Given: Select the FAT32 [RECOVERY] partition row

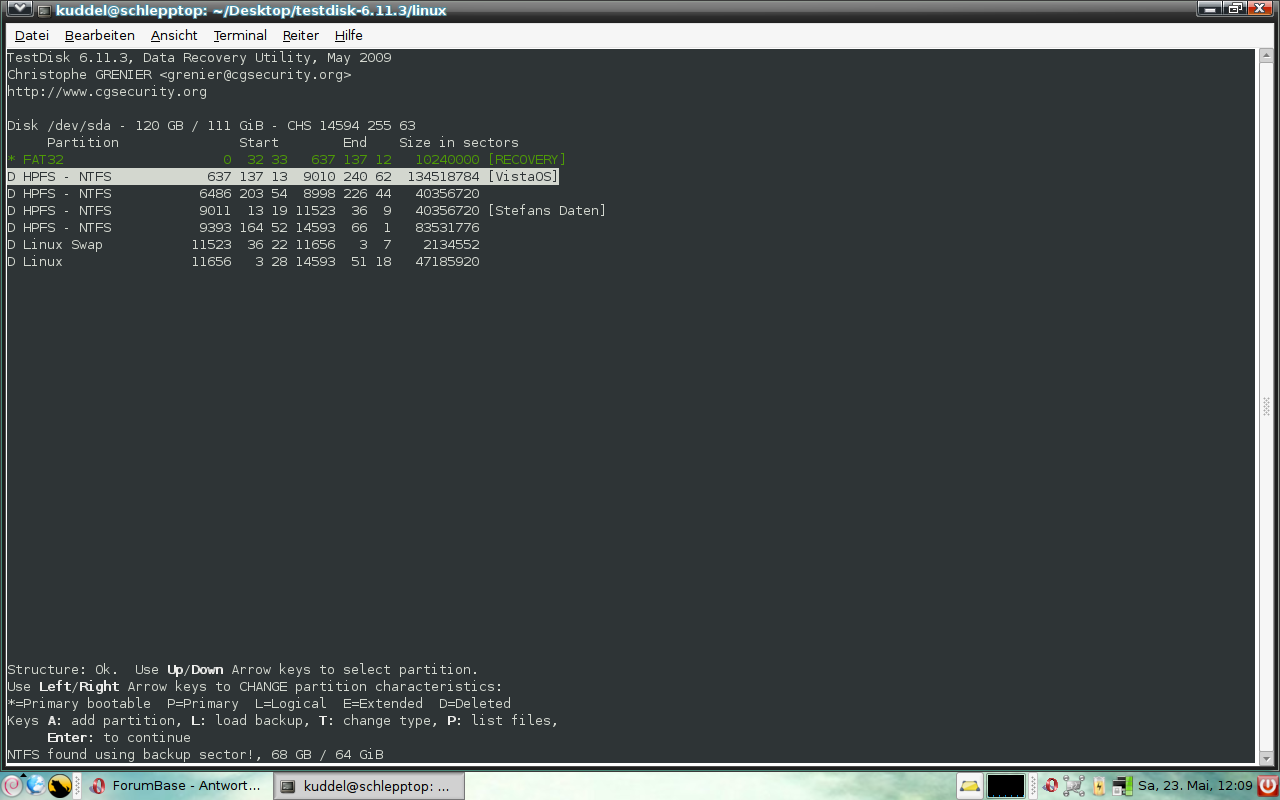Looking at the screenshot, I should tap(286, 160).
